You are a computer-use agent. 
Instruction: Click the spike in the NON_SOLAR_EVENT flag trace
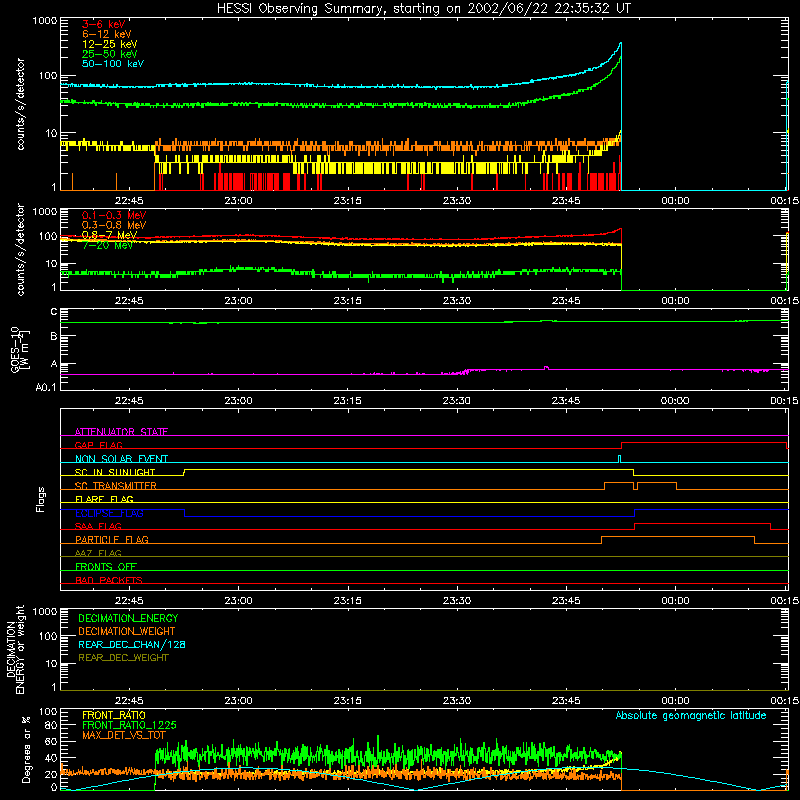pos(619,459)
